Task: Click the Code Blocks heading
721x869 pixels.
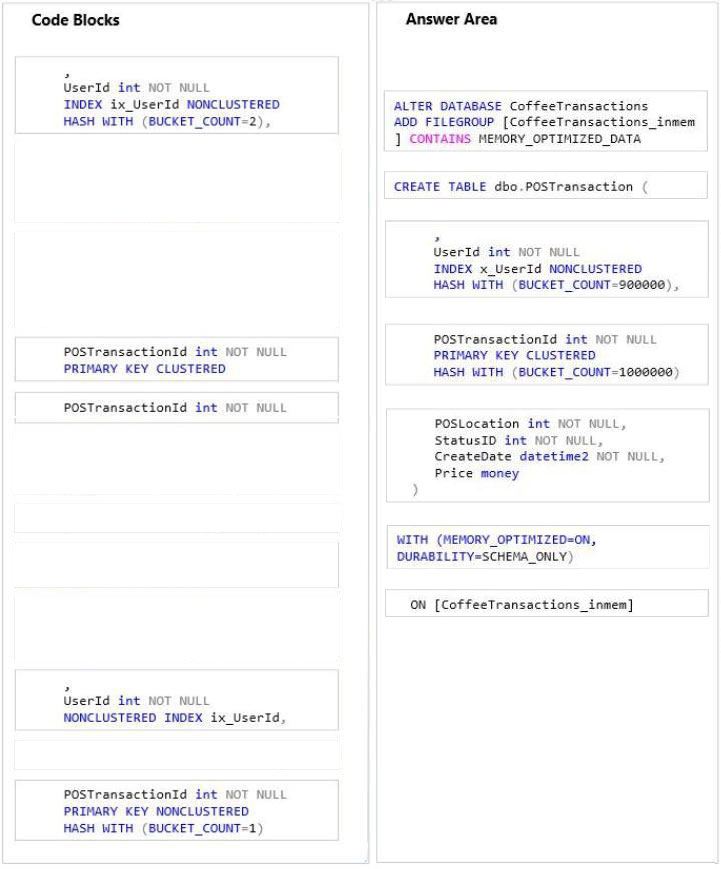Action: point(75,20)
